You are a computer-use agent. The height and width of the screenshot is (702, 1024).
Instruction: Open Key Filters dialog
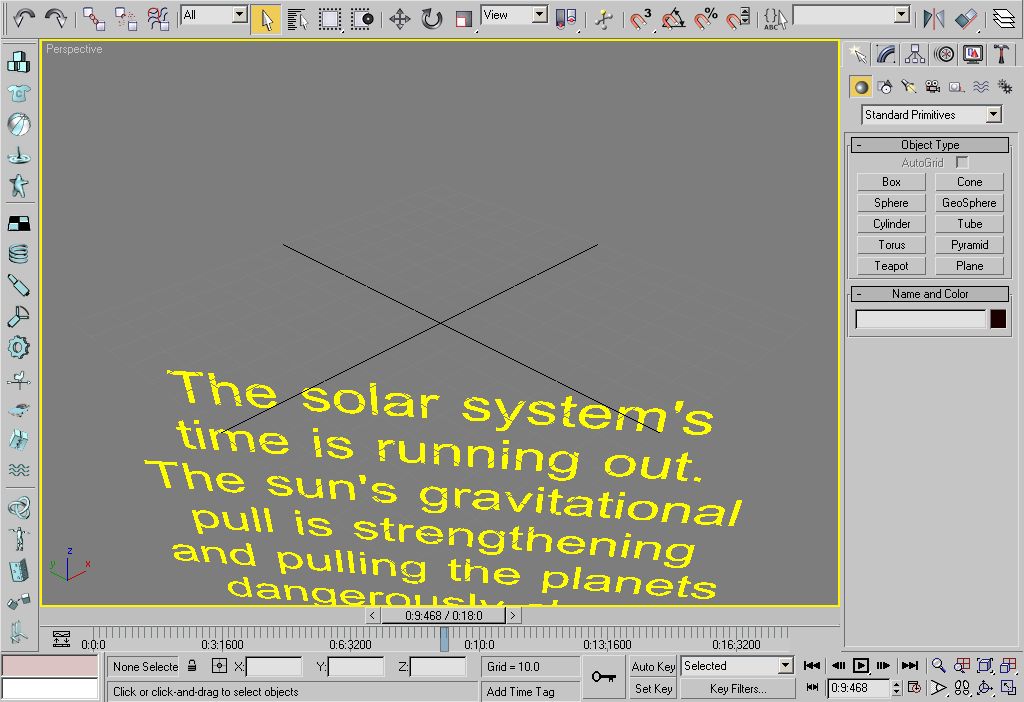click(x=738, y=688)
